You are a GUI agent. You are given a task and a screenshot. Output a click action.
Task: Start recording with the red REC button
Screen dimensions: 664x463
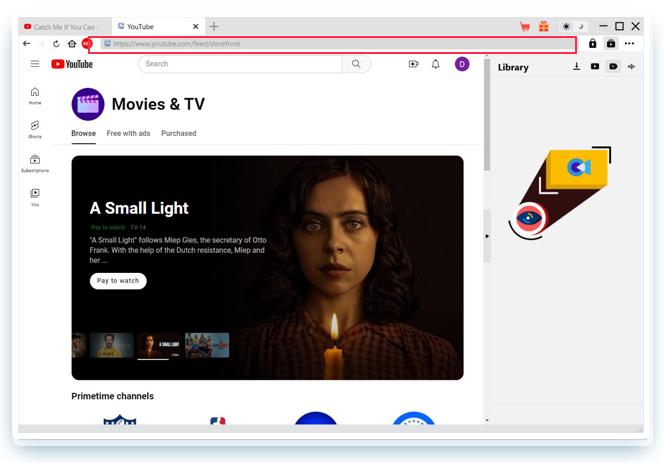pos(86,43)
